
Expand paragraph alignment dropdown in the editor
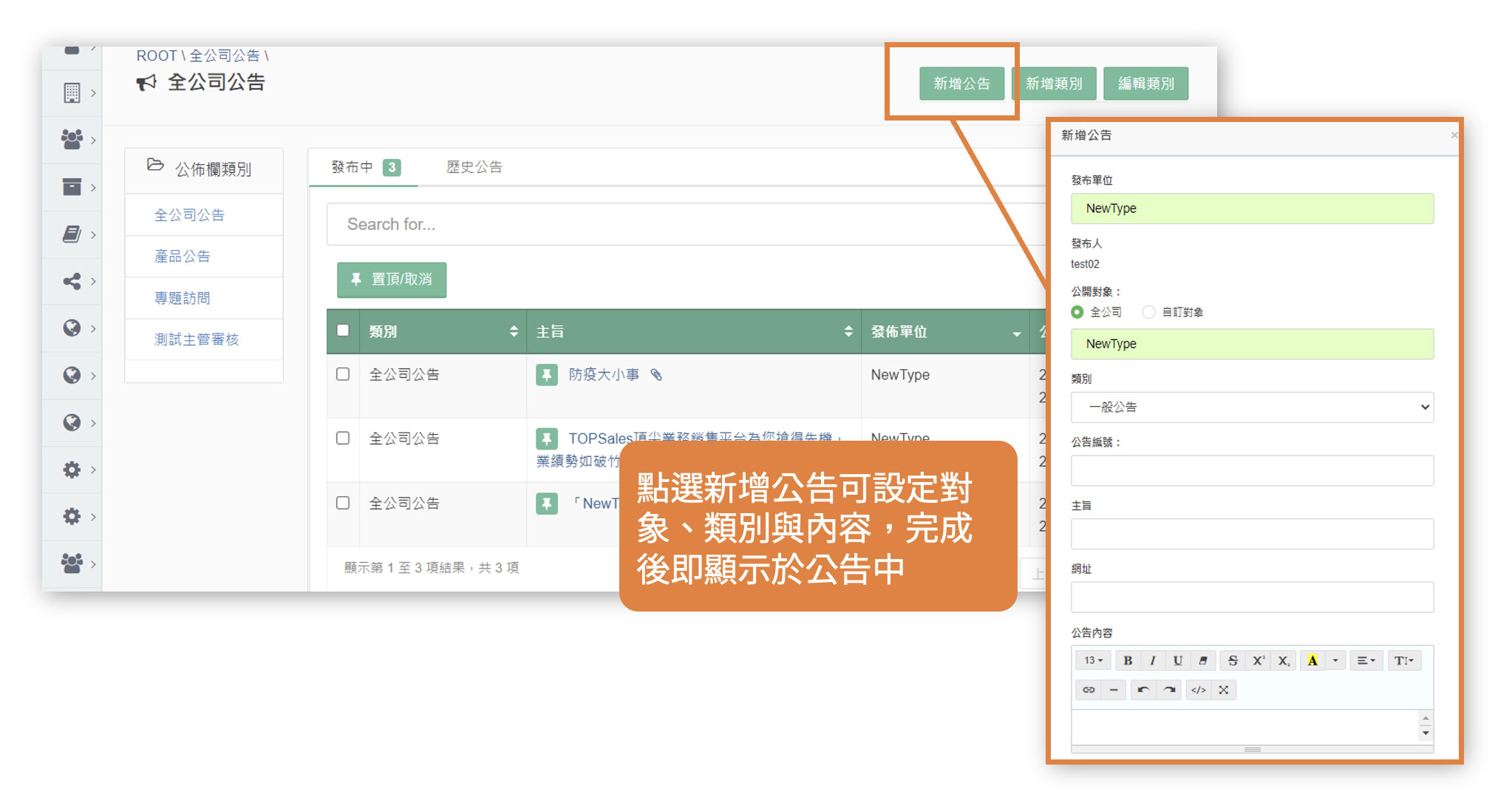click(1366, 660)
